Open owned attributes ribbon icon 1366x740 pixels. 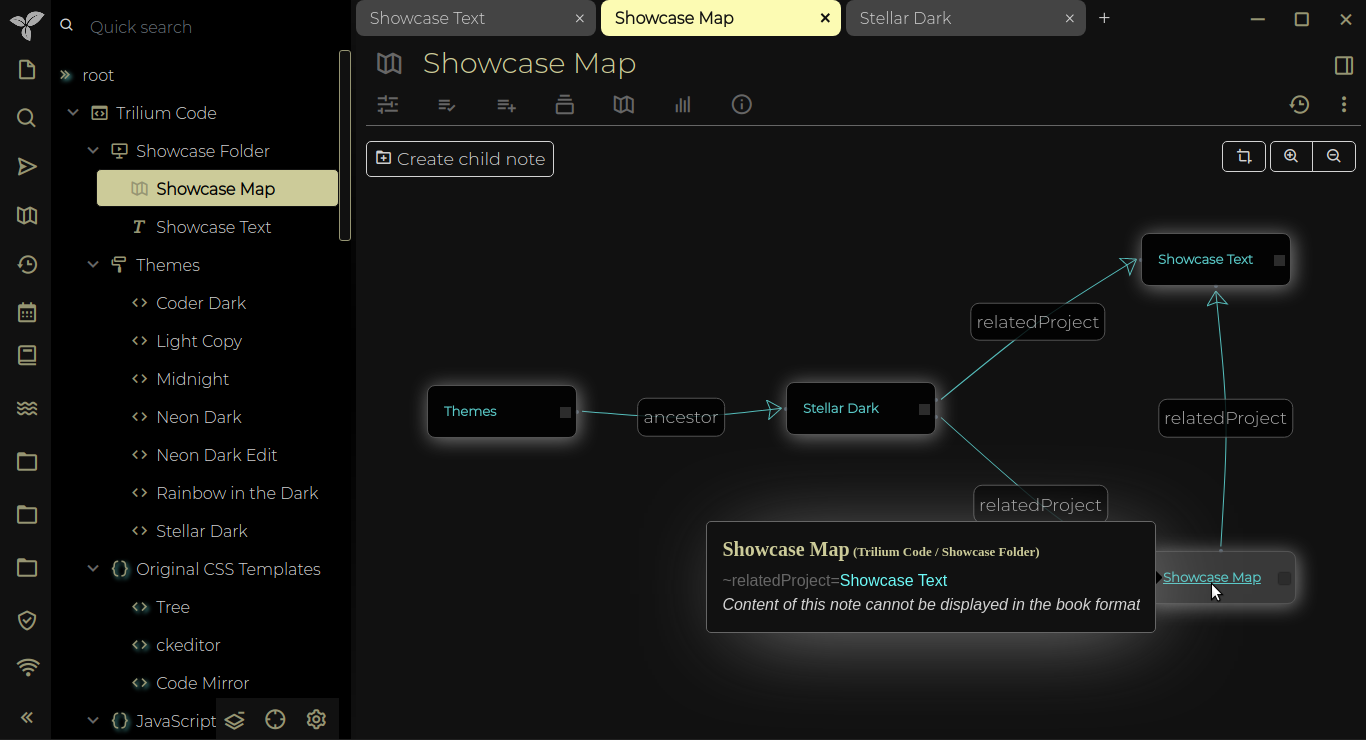click(447, 104)
